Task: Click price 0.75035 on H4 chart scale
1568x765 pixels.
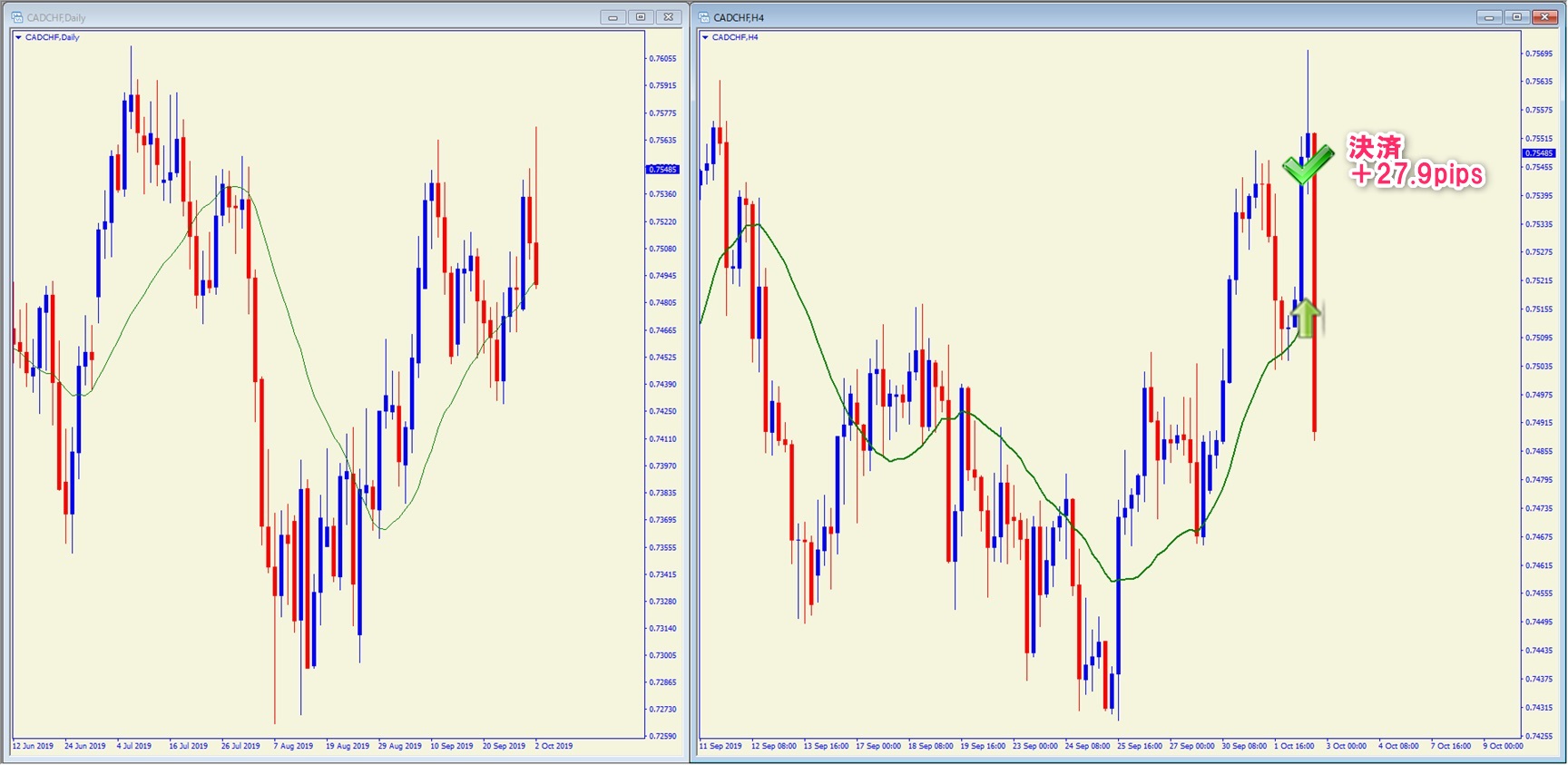Action: pyautogui.click(x=1539, y=367)
